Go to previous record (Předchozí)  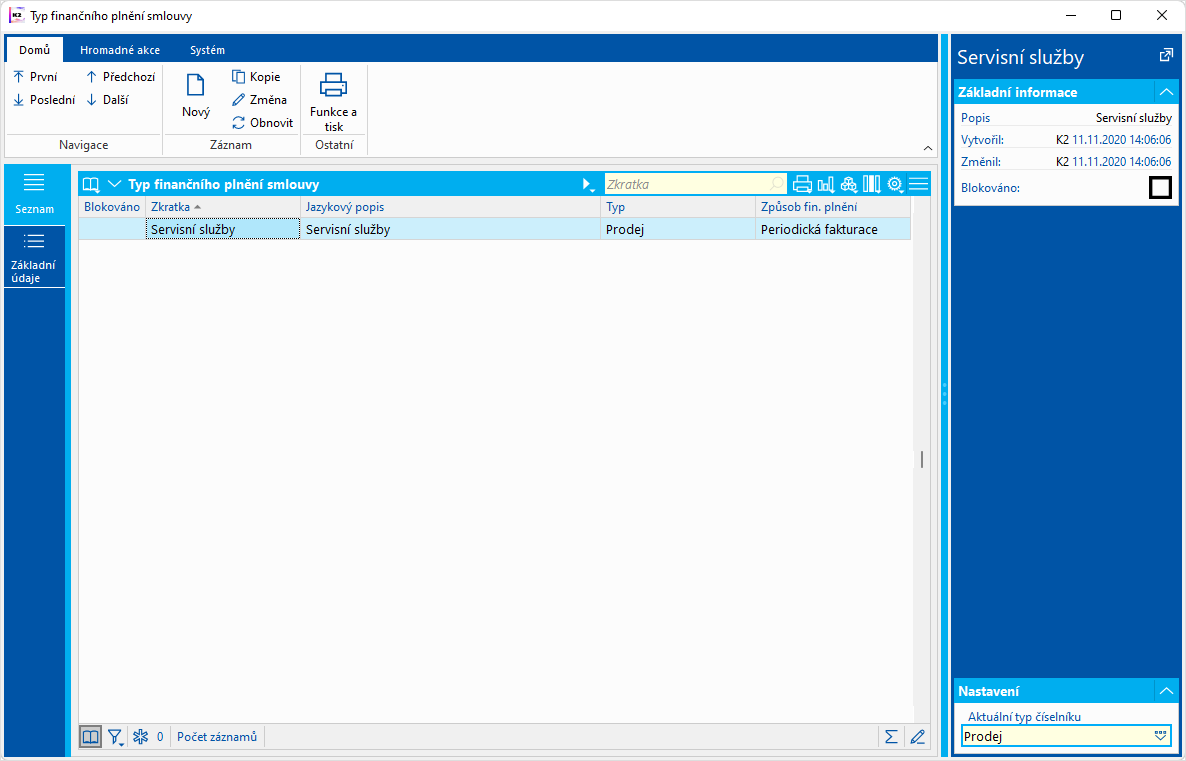coord(120,76)
